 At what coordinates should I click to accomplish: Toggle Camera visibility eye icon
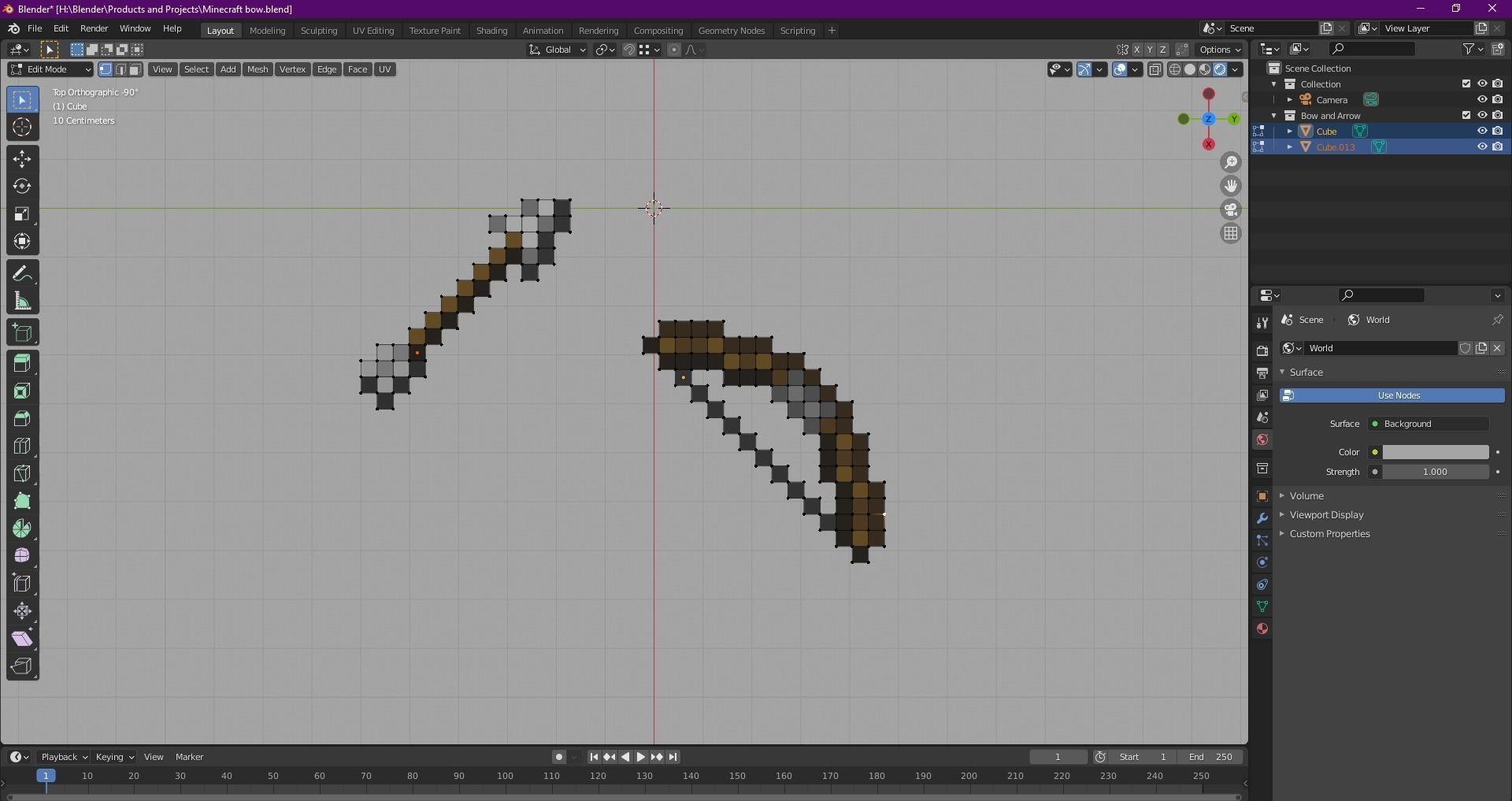click(x=1481, y=100)
